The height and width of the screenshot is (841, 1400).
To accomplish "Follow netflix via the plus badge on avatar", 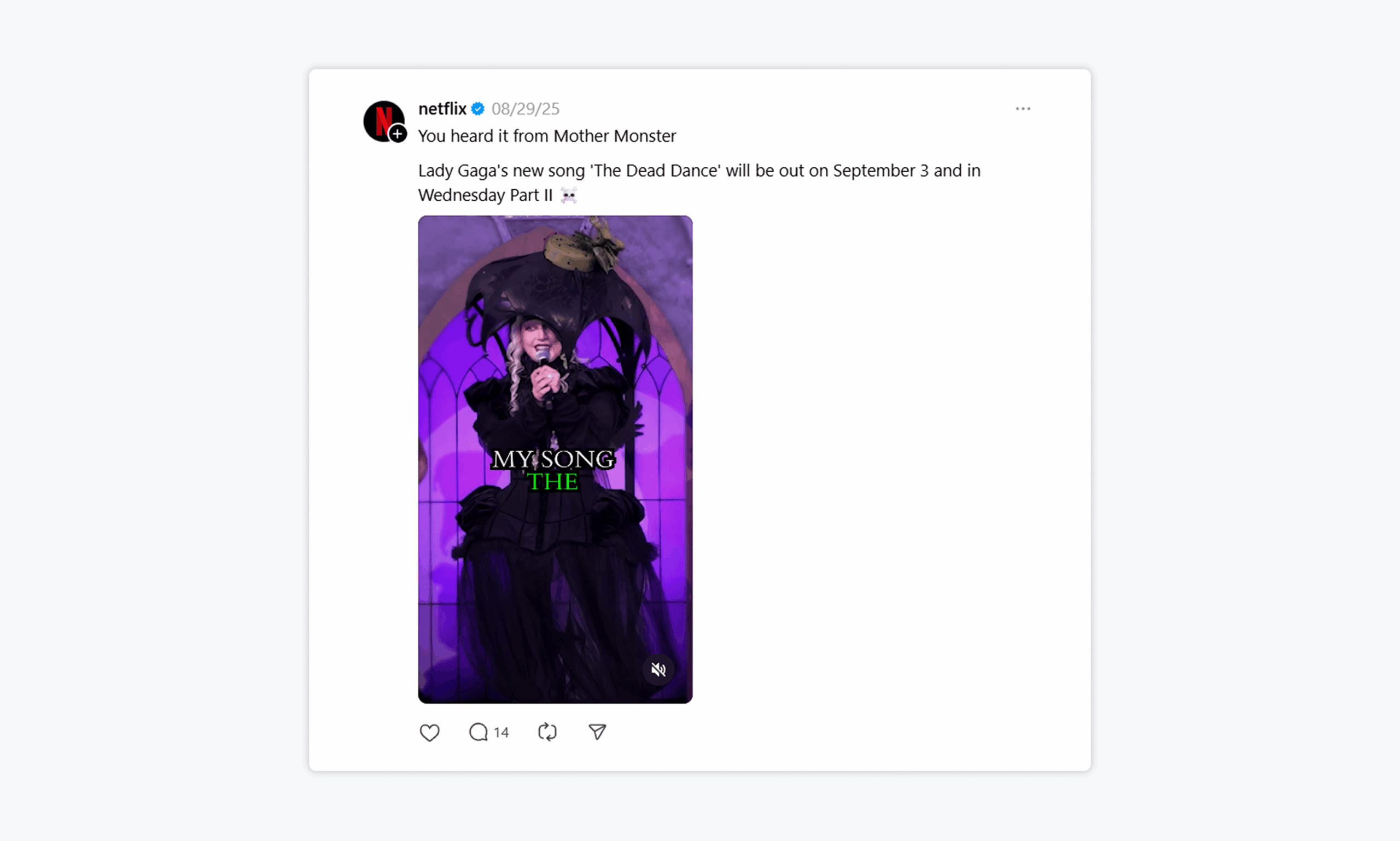I will click(398, 134).
